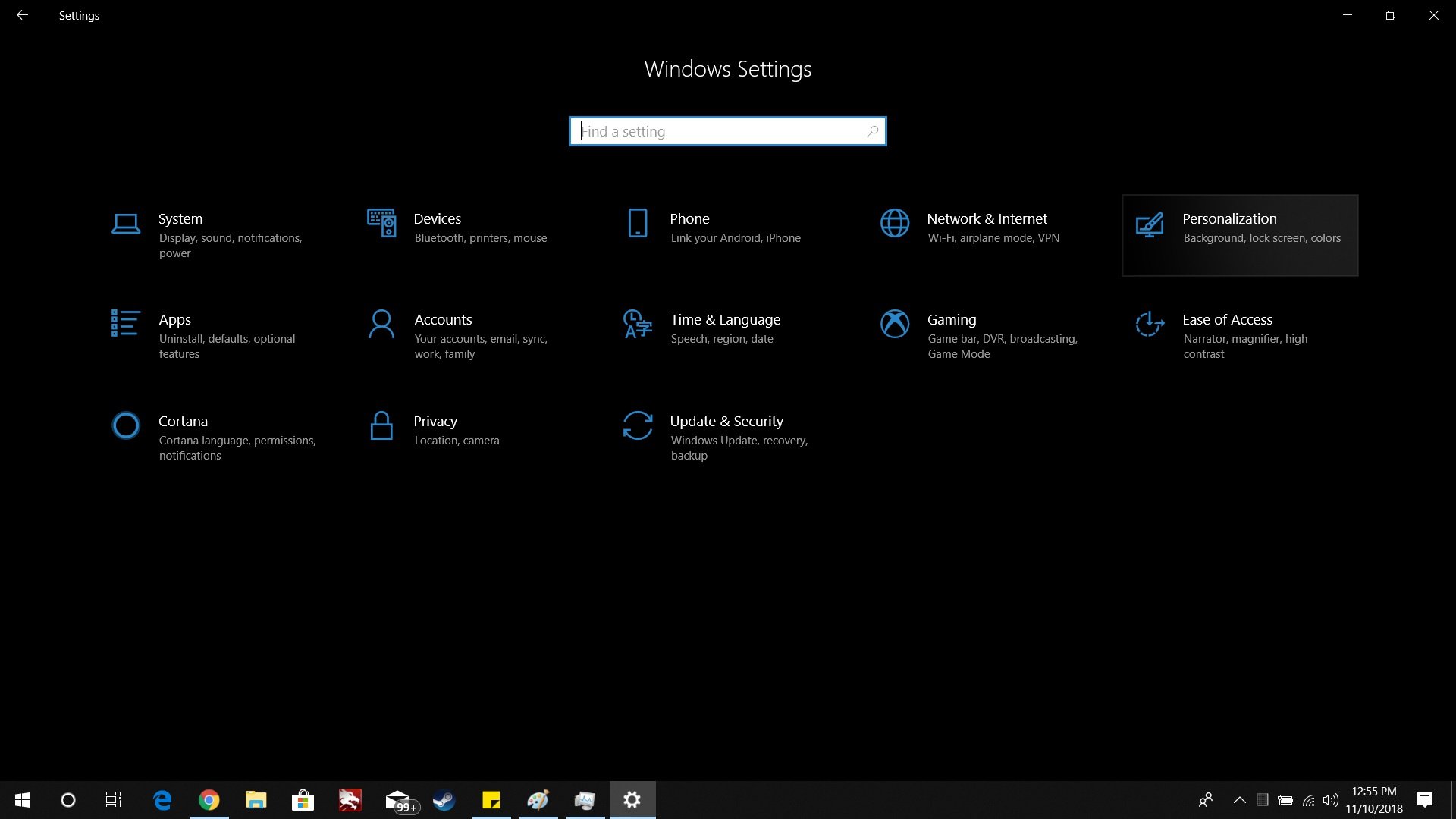This screenshot has height=819, width=1456.
Task: Open the Accounts person icon
Action: pyautogui.click(x=381, y=324)
